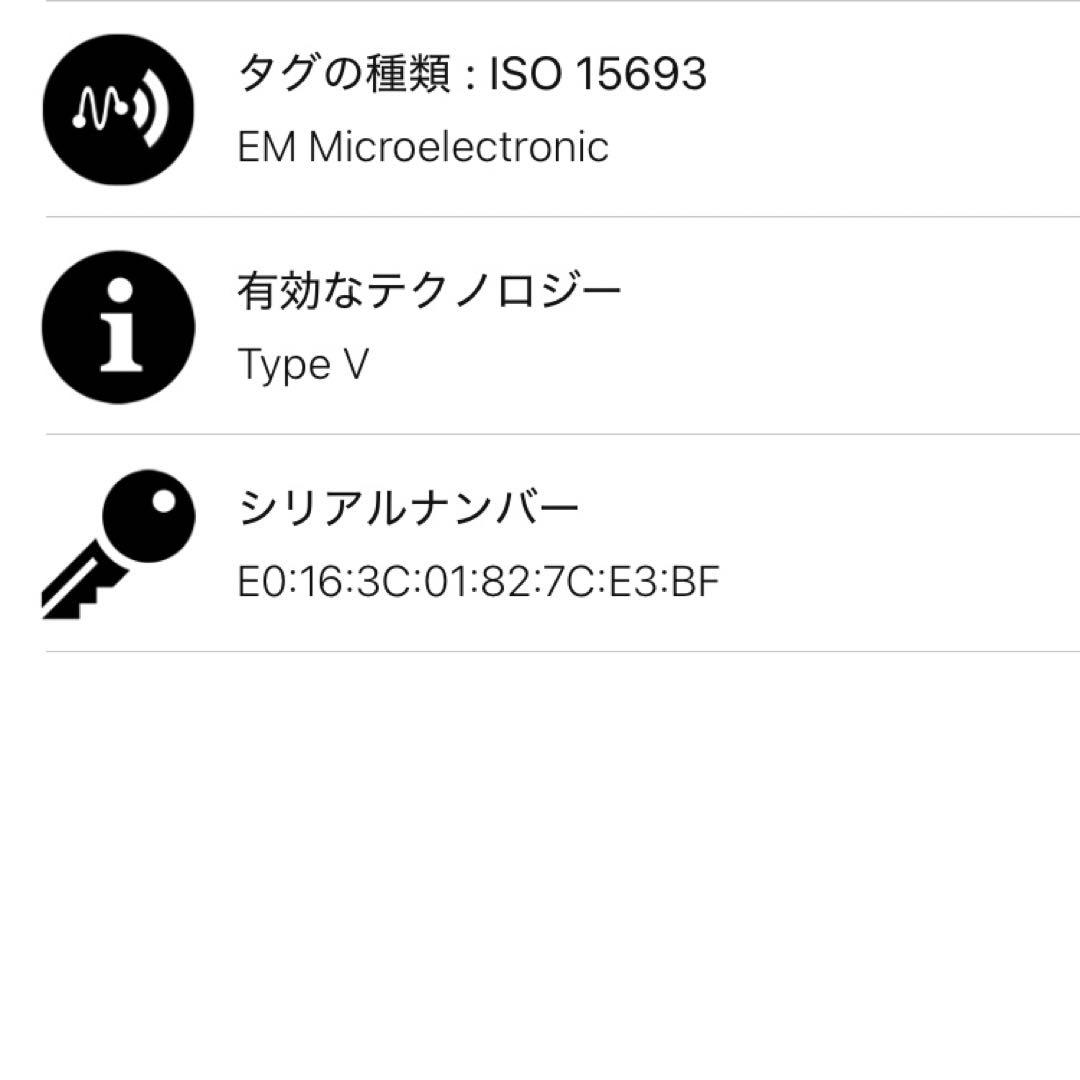Click the "BF" last byte of the serial
This screenshot has width=1080, height=1080.
click(696, 582)
